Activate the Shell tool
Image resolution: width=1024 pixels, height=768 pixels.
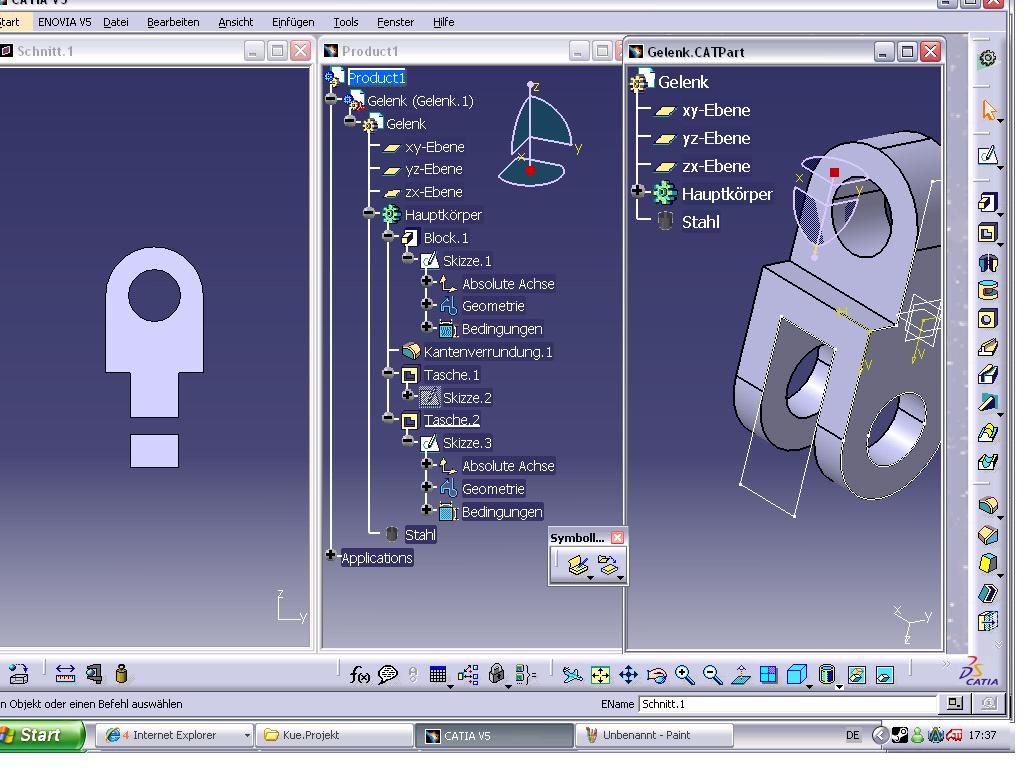(988, 592)
